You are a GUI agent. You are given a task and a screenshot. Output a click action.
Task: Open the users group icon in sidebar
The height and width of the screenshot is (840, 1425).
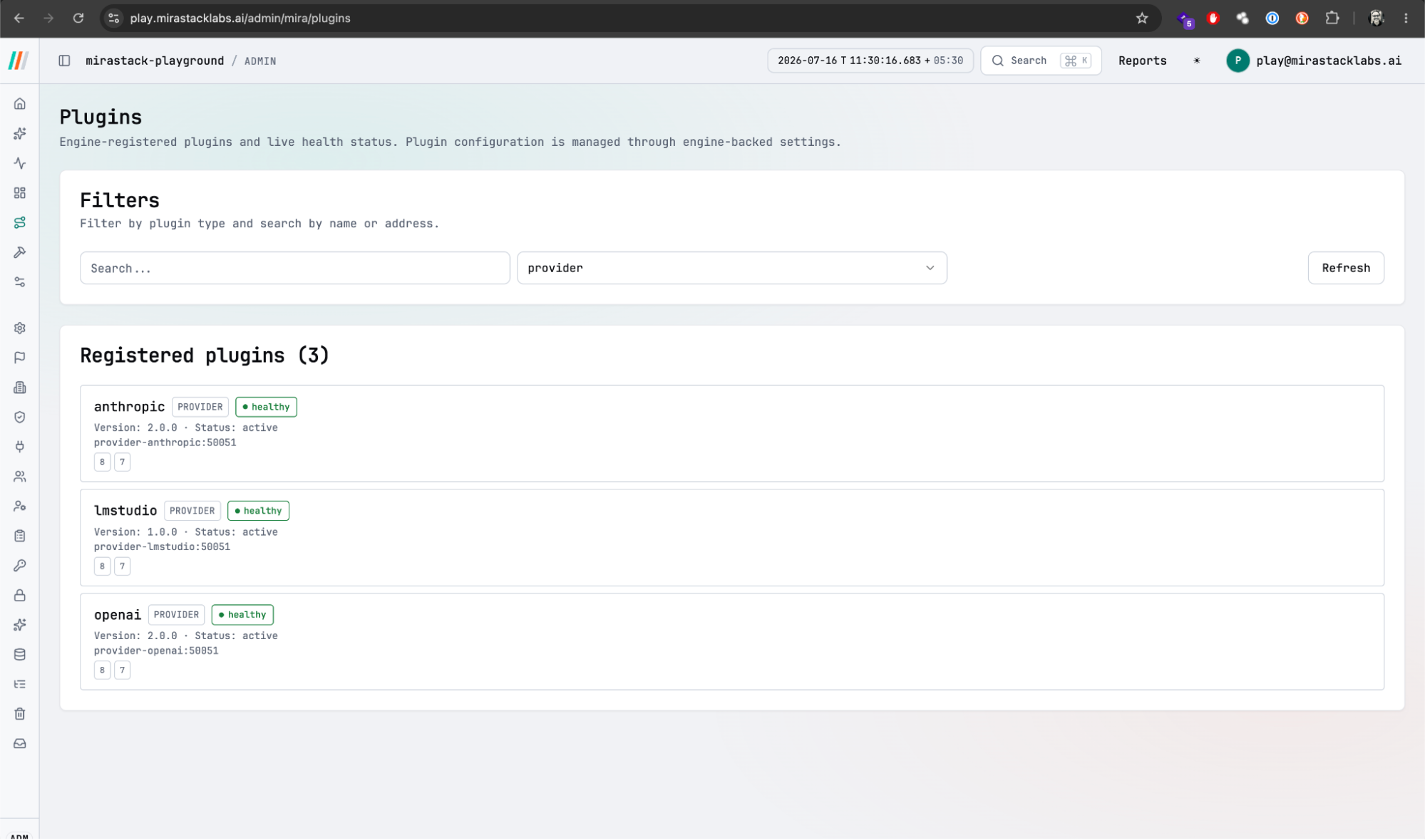click(20, 477)
